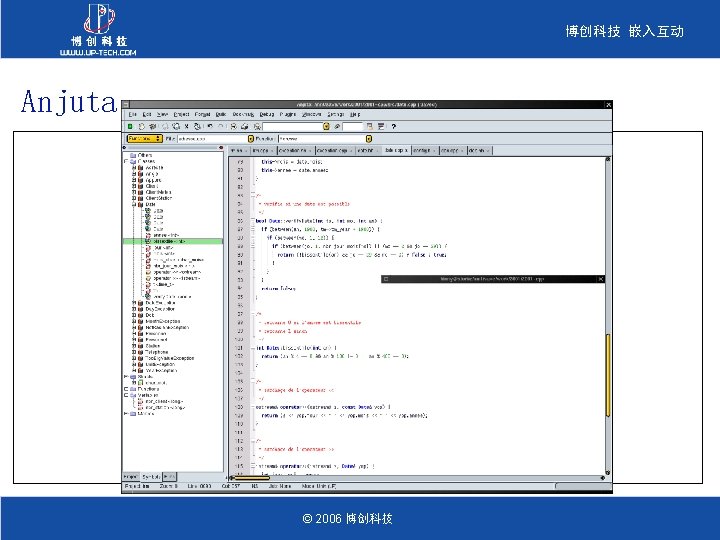Viewport: 720px width, 540px height.
Task: Open the Help menu
Action: coord(355,114)
